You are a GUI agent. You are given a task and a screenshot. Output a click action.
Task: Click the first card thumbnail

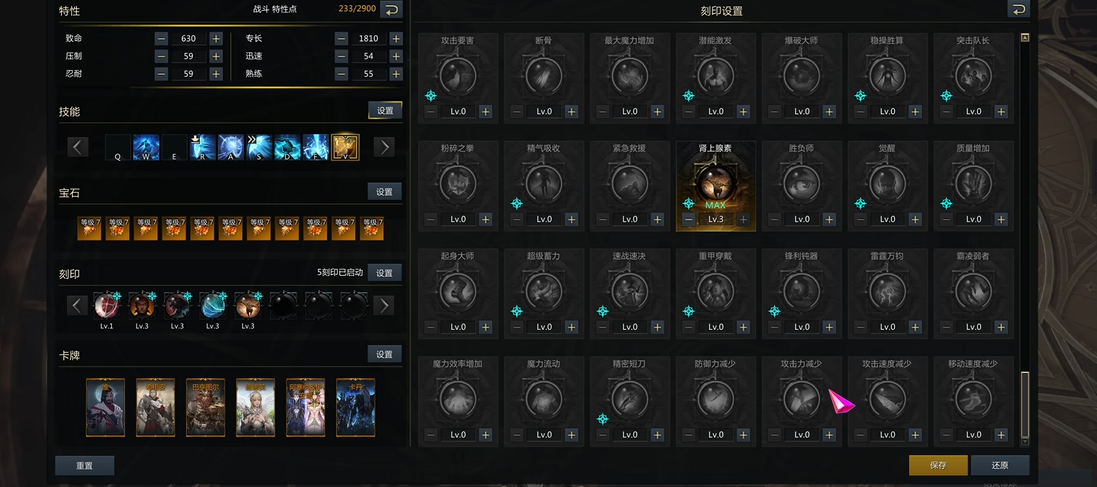pyautogui.click(x=105, y=407)
